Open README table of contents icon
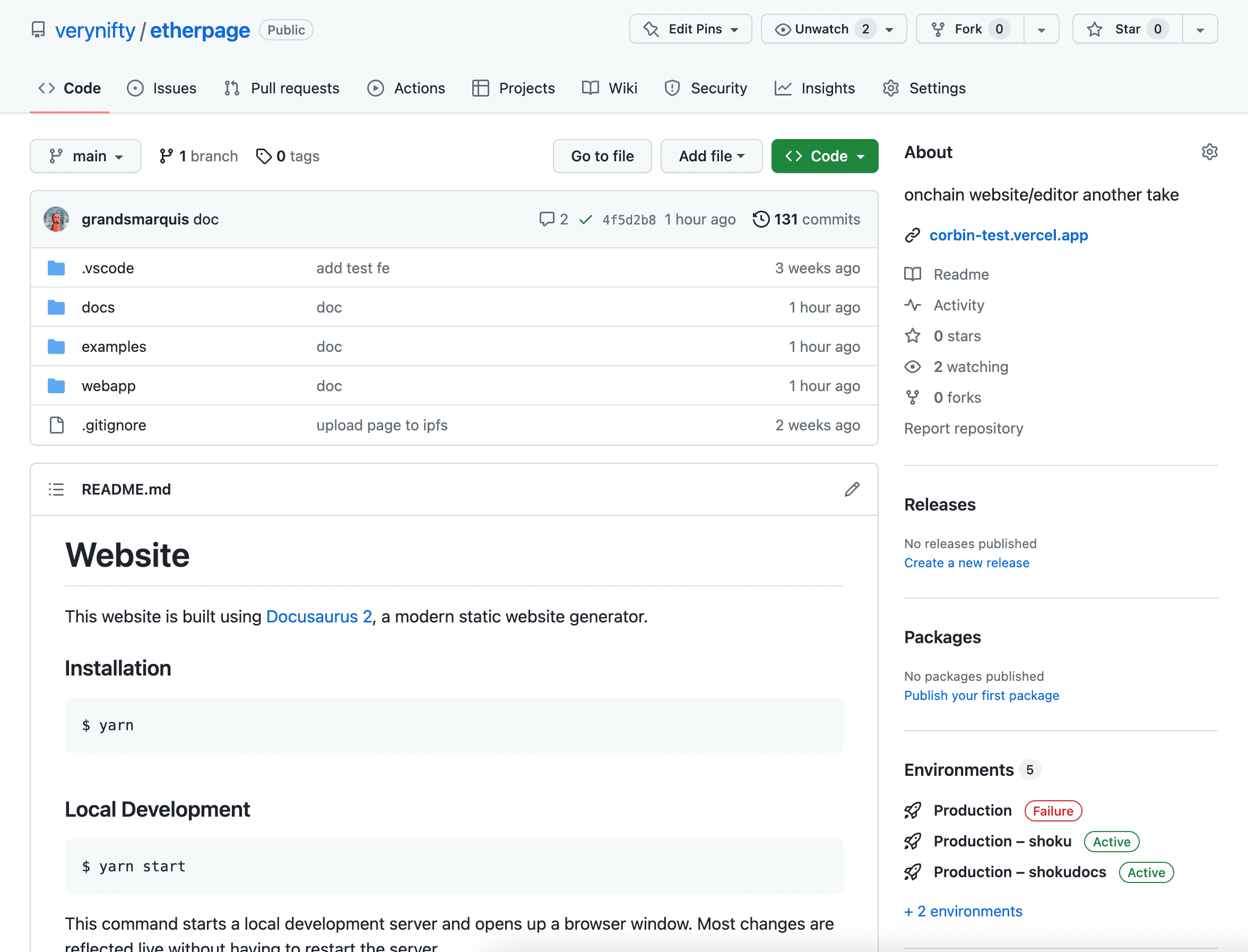 pos(56,489)
